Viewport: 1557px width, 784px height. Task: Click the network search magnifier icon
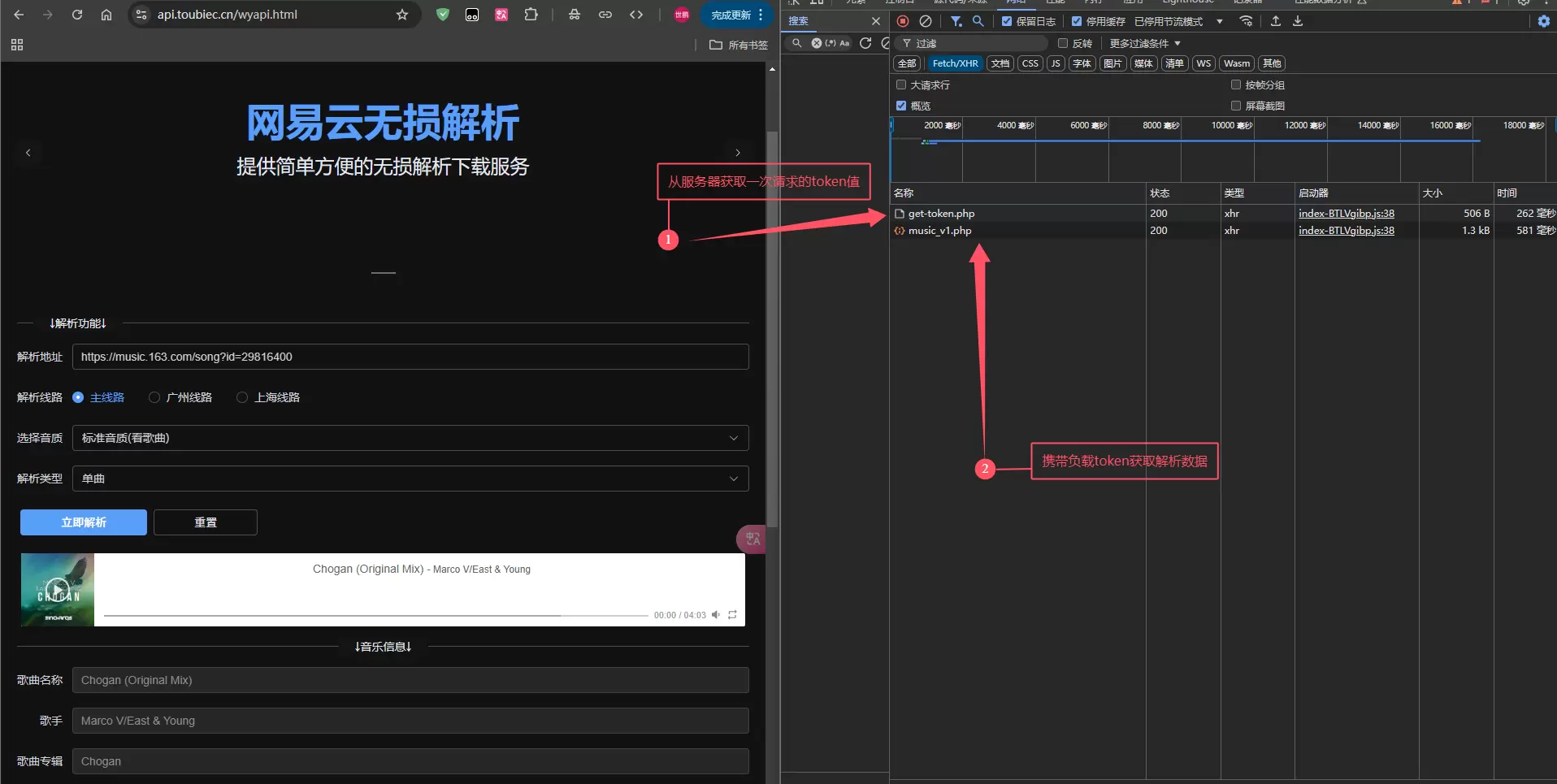pyautogui.click(x=978, y=21)
